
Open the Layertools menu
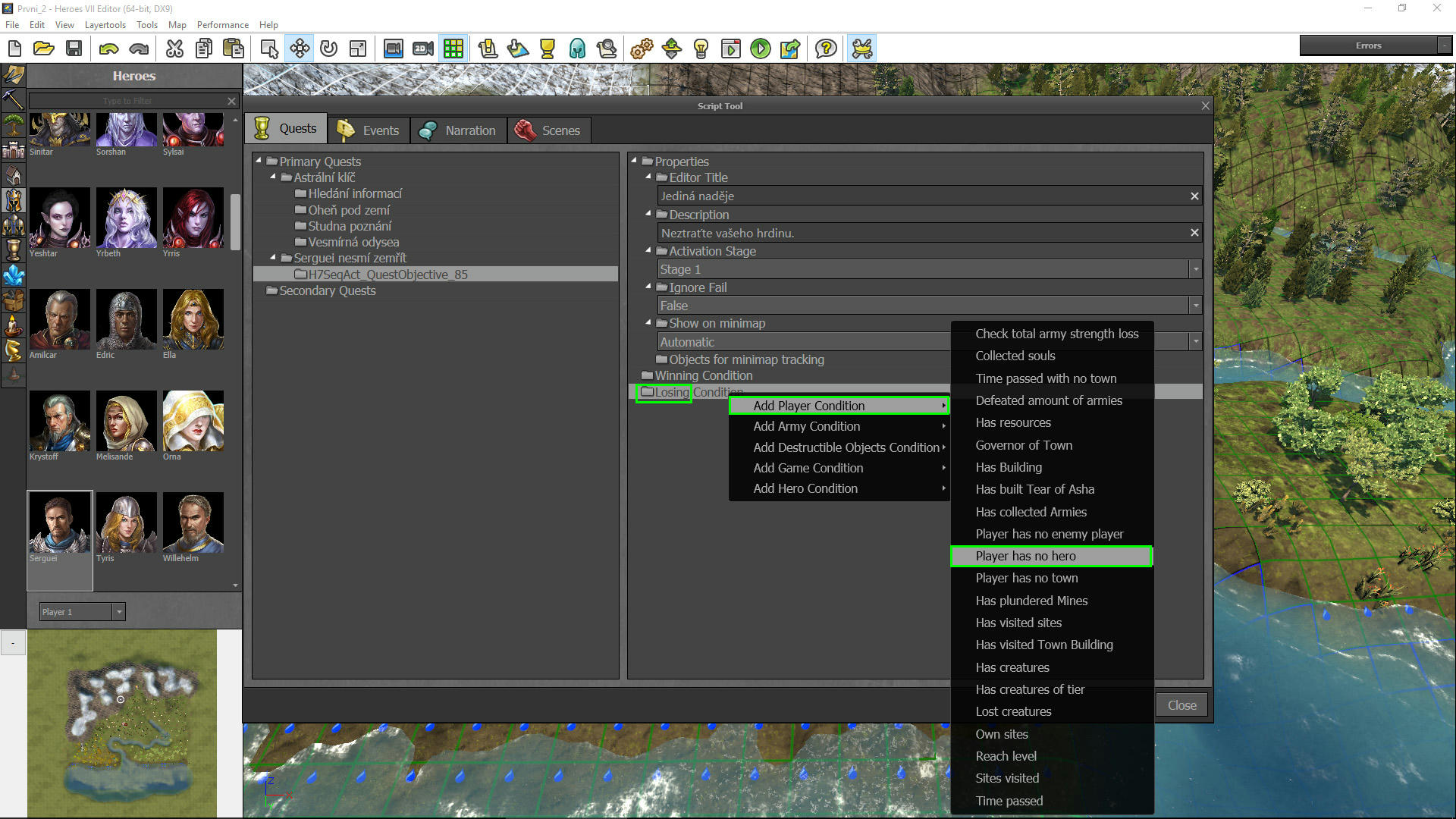tap(105, 24)
